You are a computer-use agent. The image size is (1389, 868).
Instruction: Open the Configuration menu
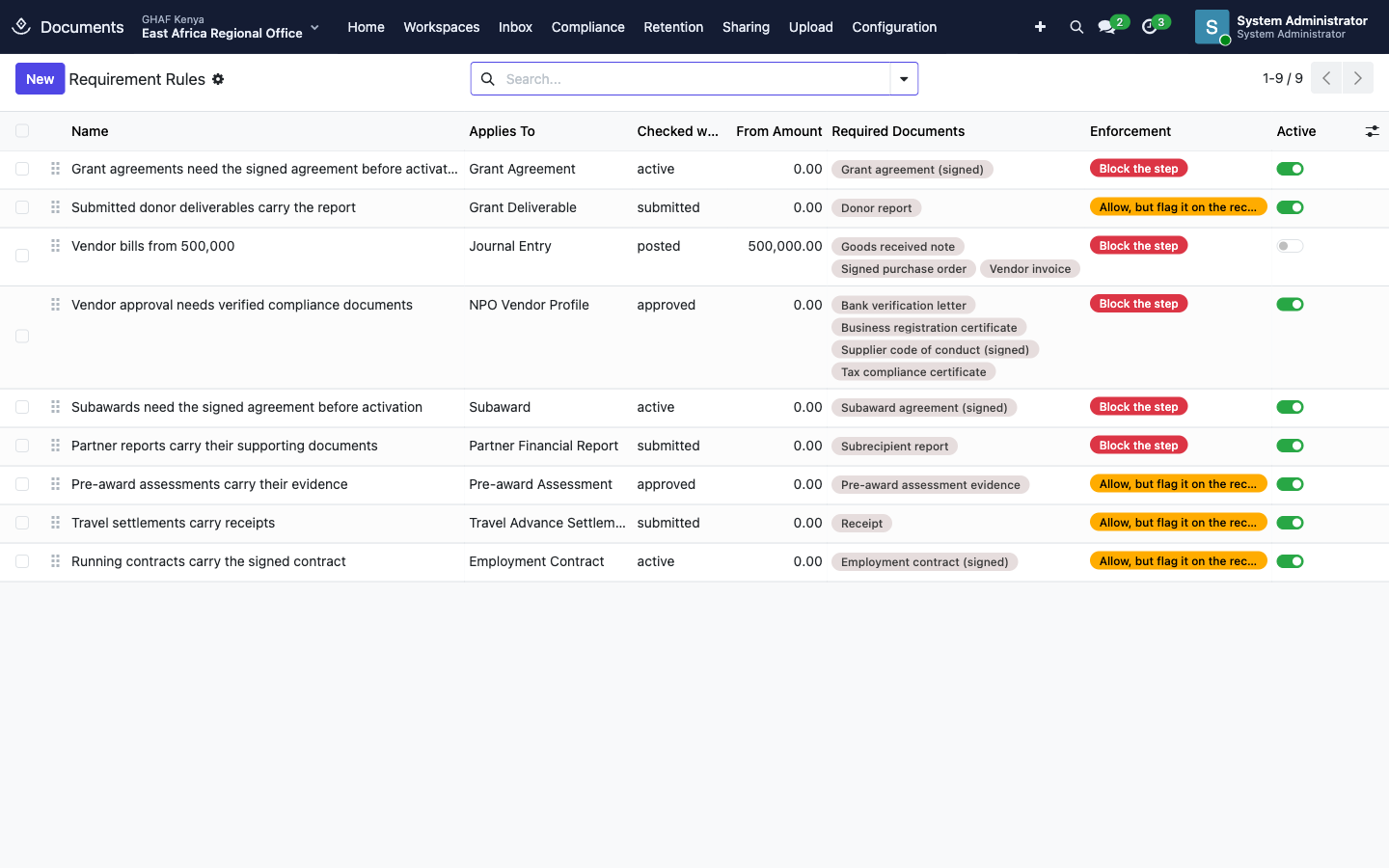tap(894, 27)
